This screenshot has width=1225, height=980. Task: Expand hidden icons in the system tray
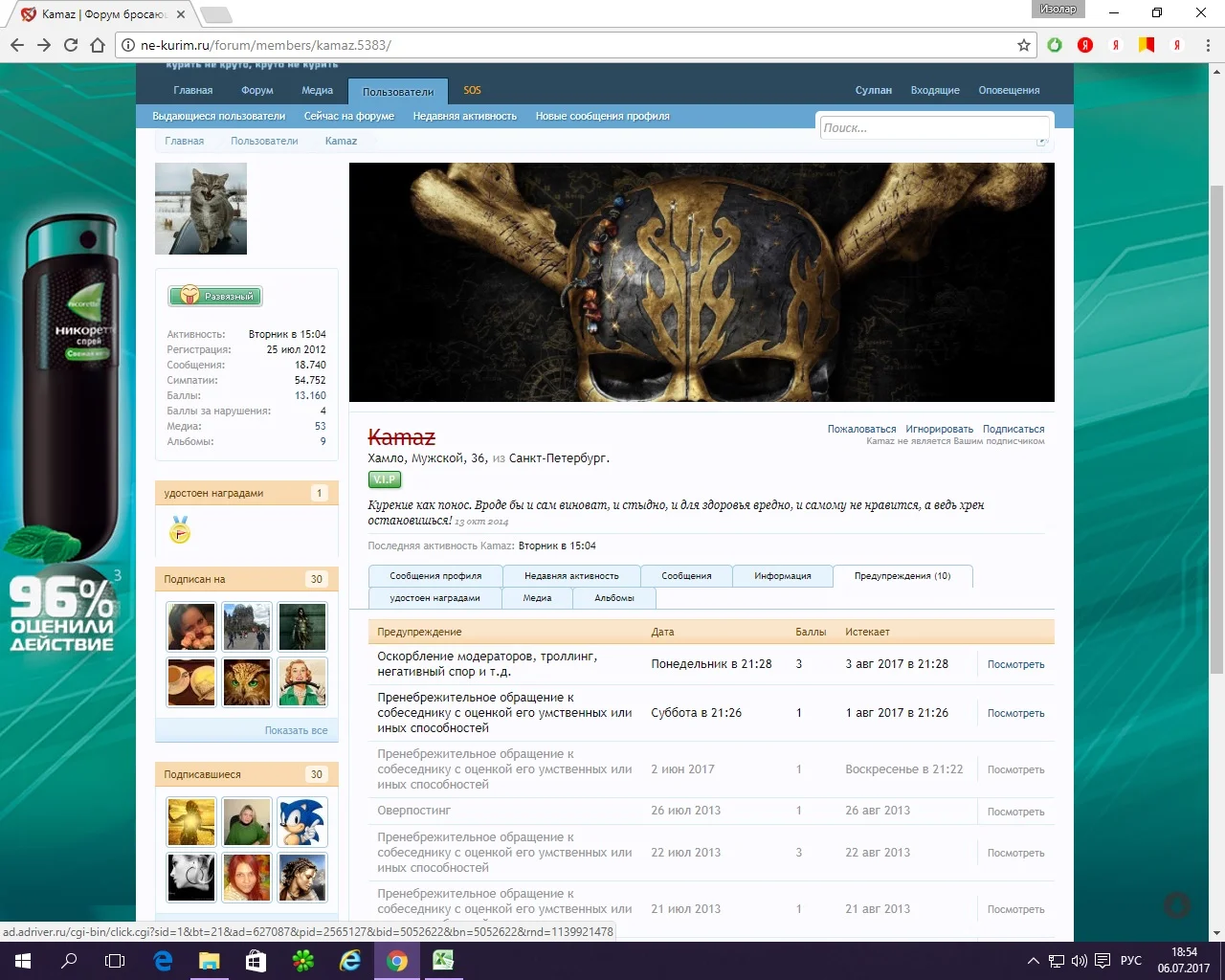(x=1033, y=960)
